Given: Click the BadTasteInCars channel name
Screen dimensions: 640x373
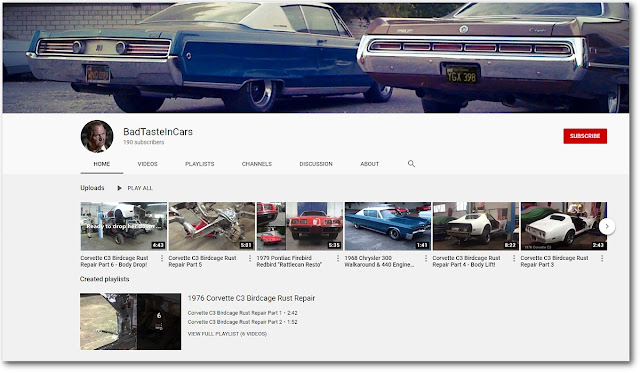Looking at the screenshot, I should [x=158, y=132].
